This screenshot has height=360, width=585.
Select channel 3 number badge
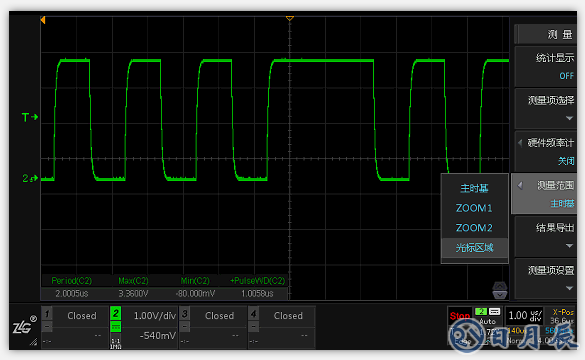click(185, 314)
